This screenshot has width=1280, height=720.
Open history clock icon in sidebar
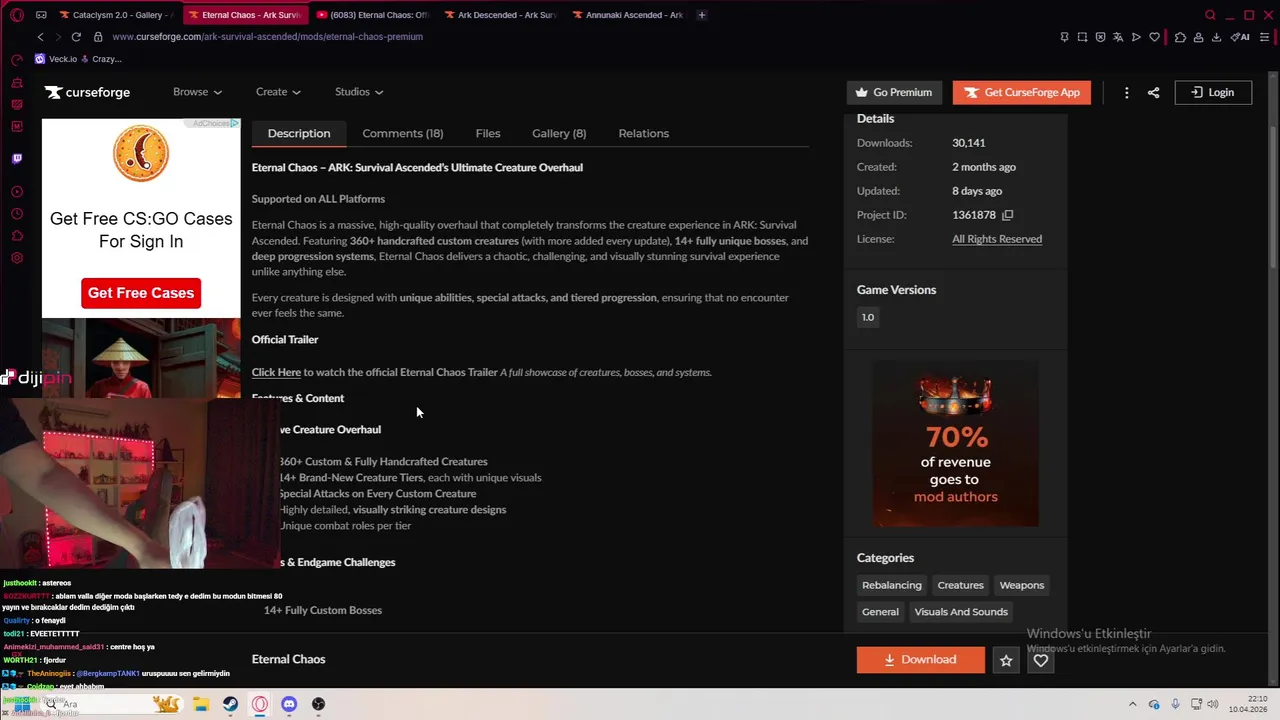(17, 214)
